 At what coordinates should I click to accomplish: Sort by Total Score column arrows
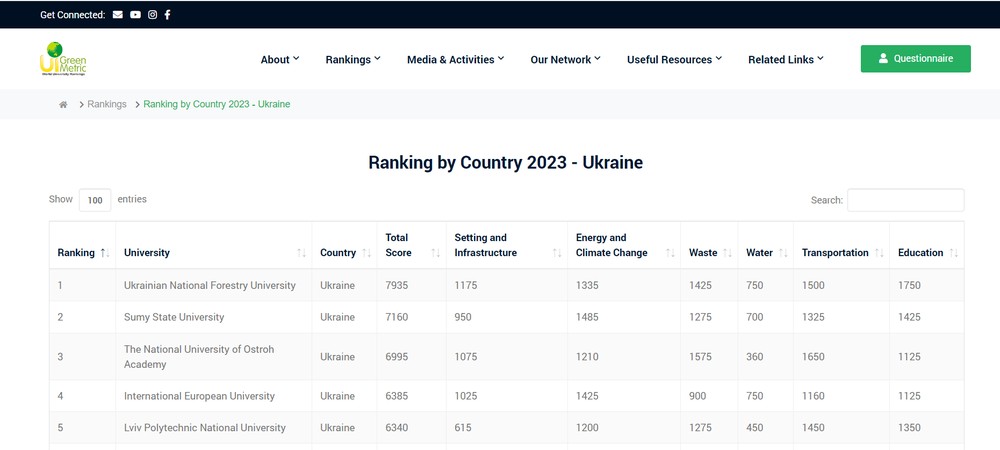click(x=435, y=253)
